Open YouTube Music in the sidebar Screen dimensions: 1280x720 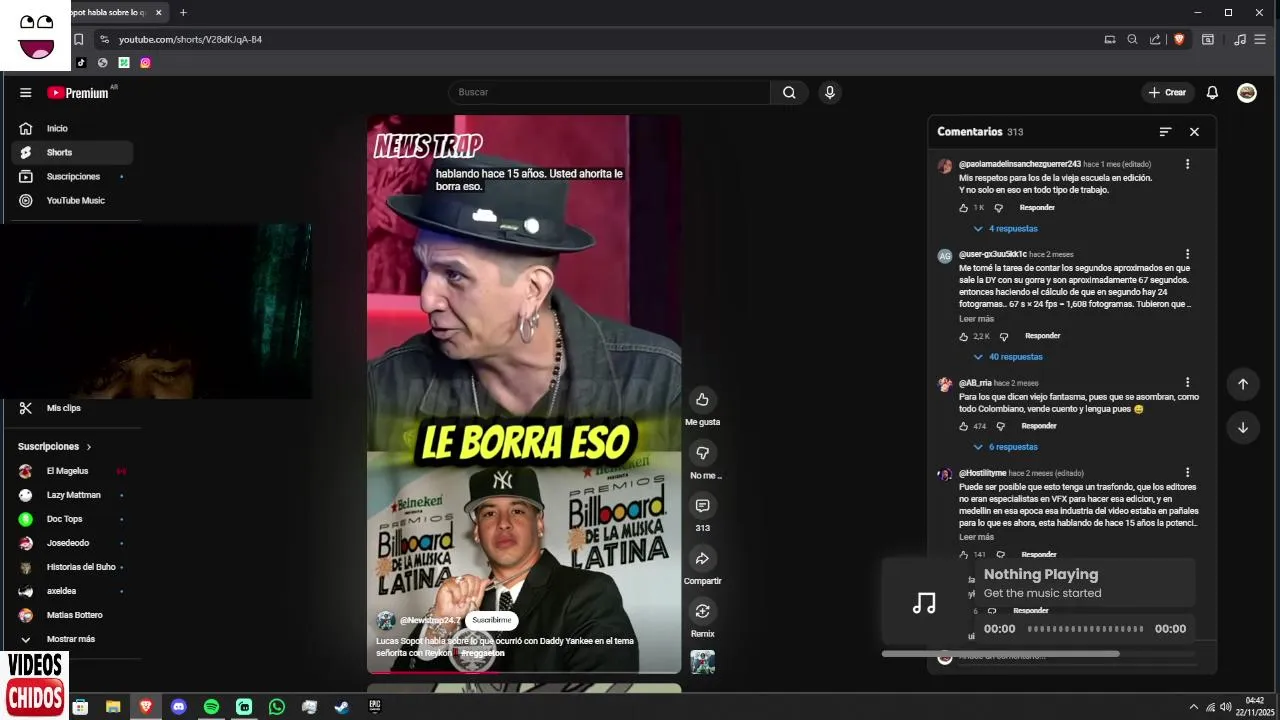pos(72,200)
